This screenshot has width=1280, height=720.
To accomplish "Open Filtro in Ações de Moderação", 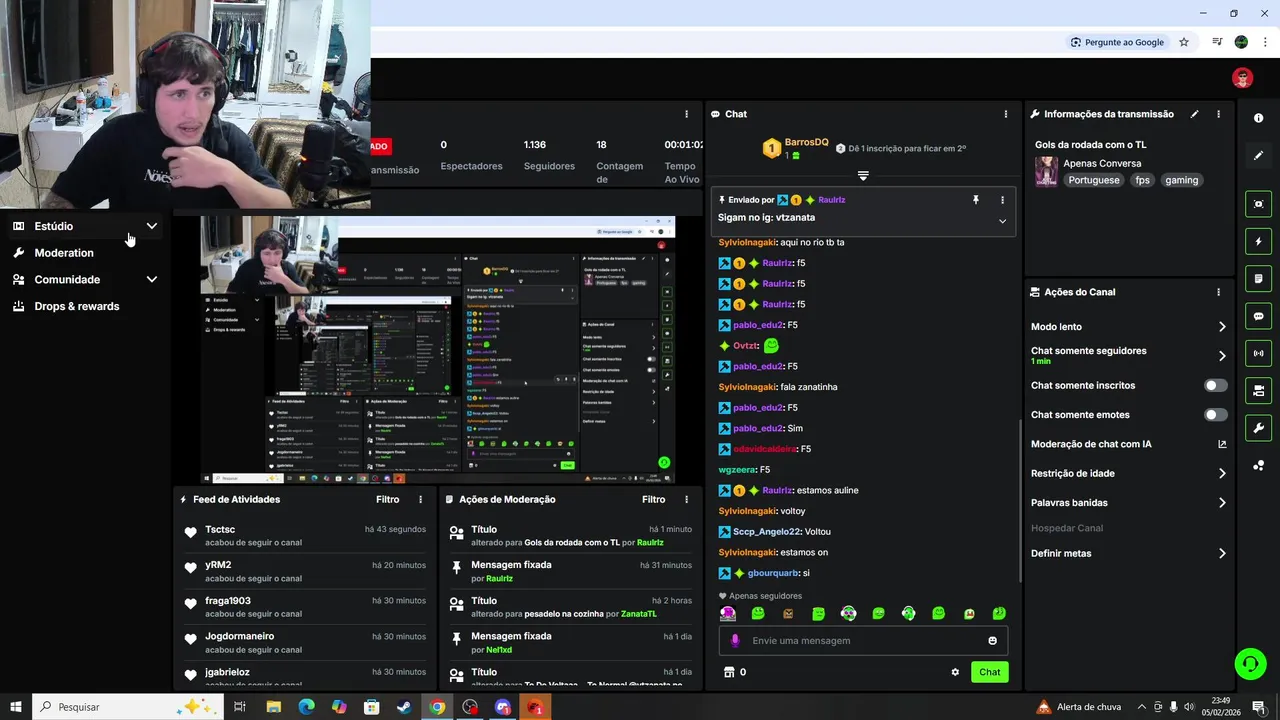I will pos(653,499).
